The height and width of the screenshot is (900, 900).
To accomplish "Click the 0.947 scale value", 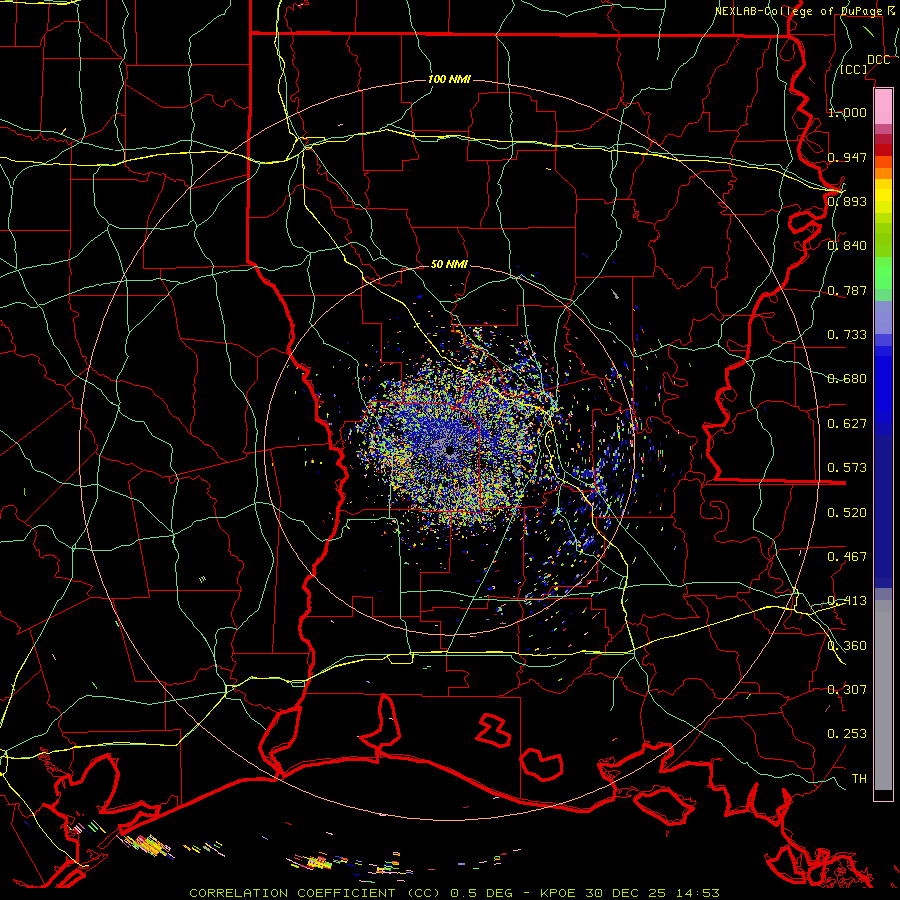I will (x=847, y=157).
